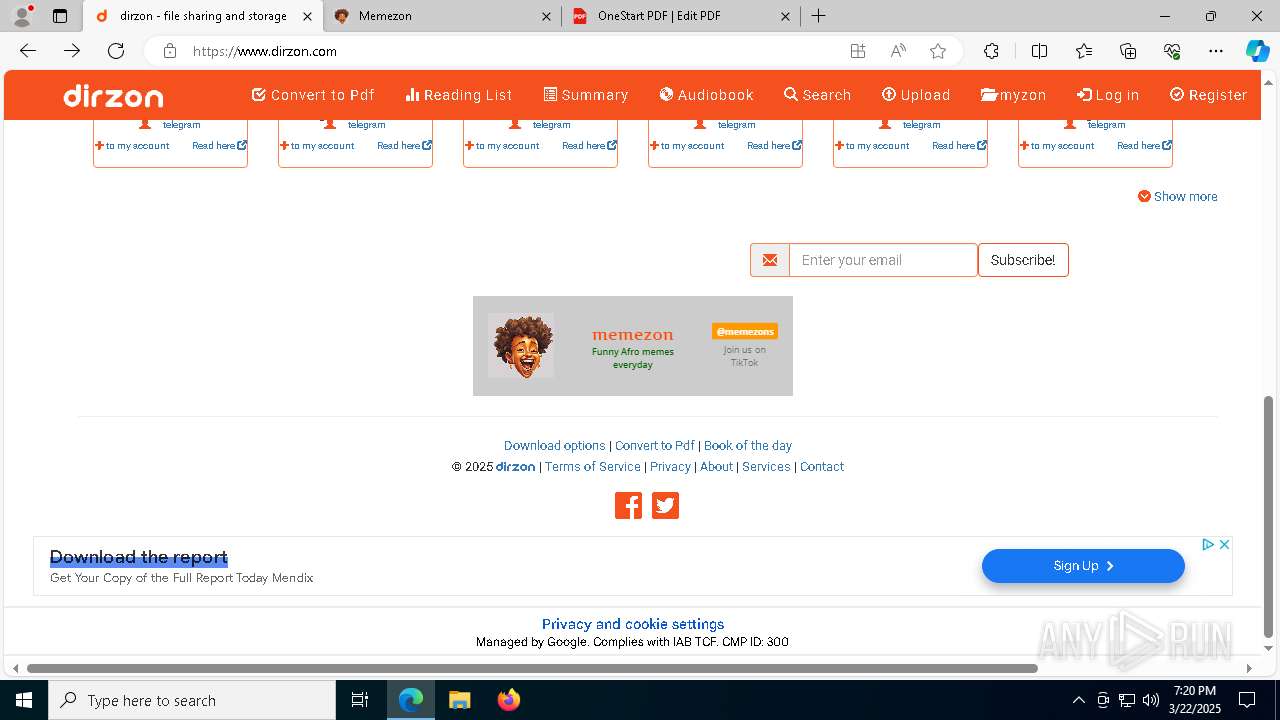Show hidden tray icons chevron
Viewport: 1280px width, 720px height.
coord(1078,700)
